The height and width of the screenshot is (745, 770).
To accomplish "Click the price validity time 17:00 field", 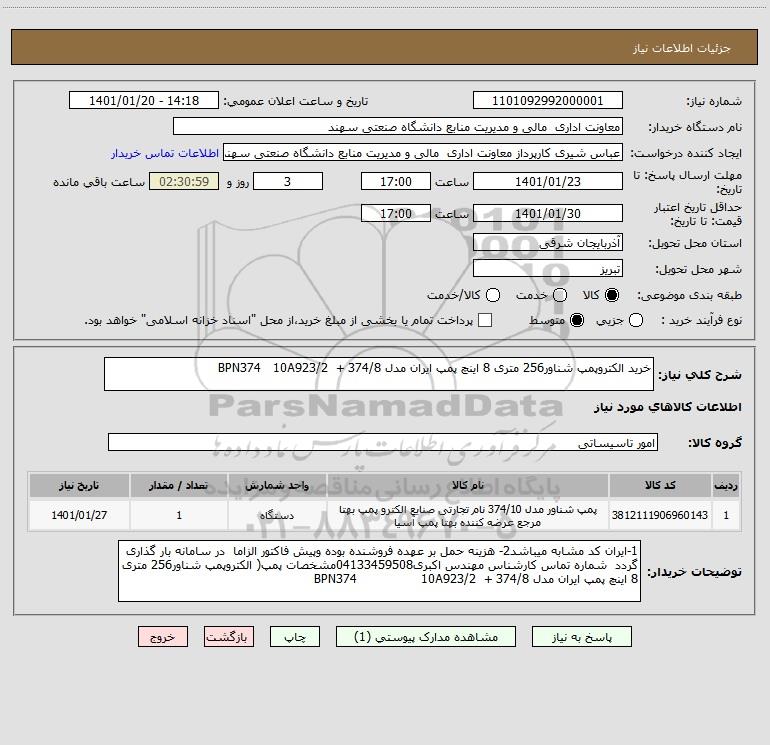I will tap(396, 213).
